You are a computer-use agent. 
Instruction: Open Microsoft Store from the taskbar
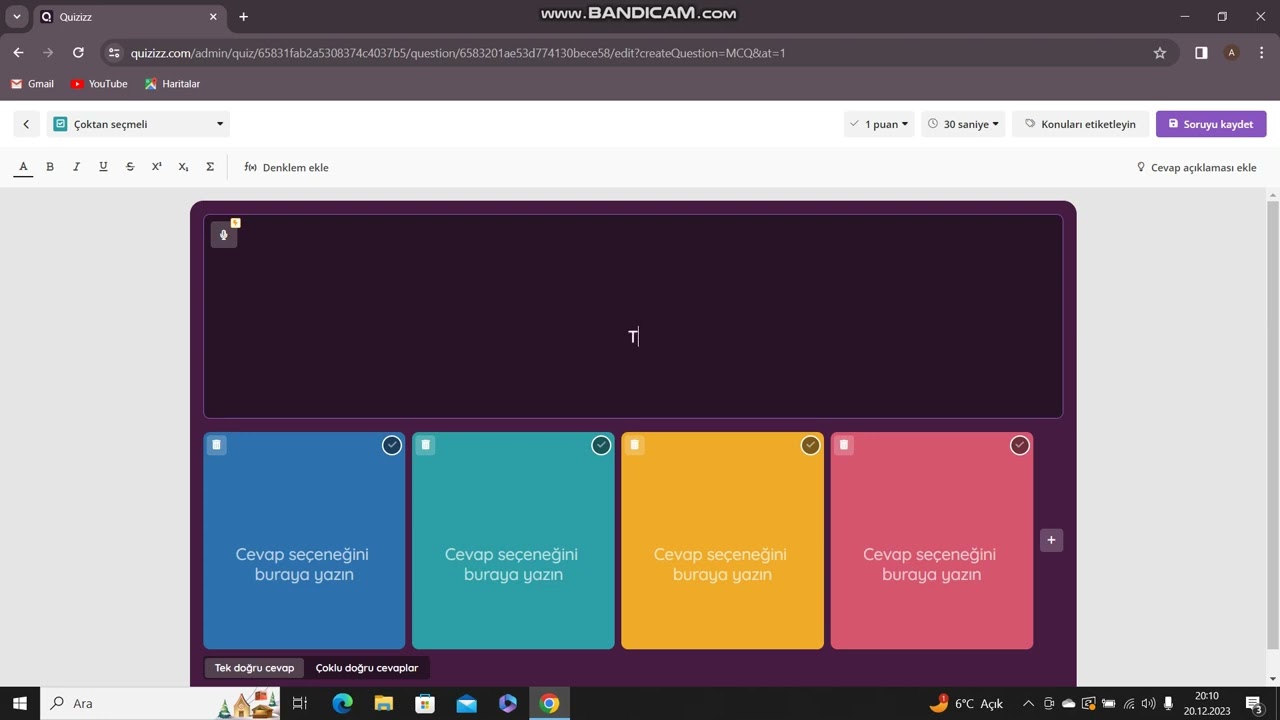click(425, 703)
